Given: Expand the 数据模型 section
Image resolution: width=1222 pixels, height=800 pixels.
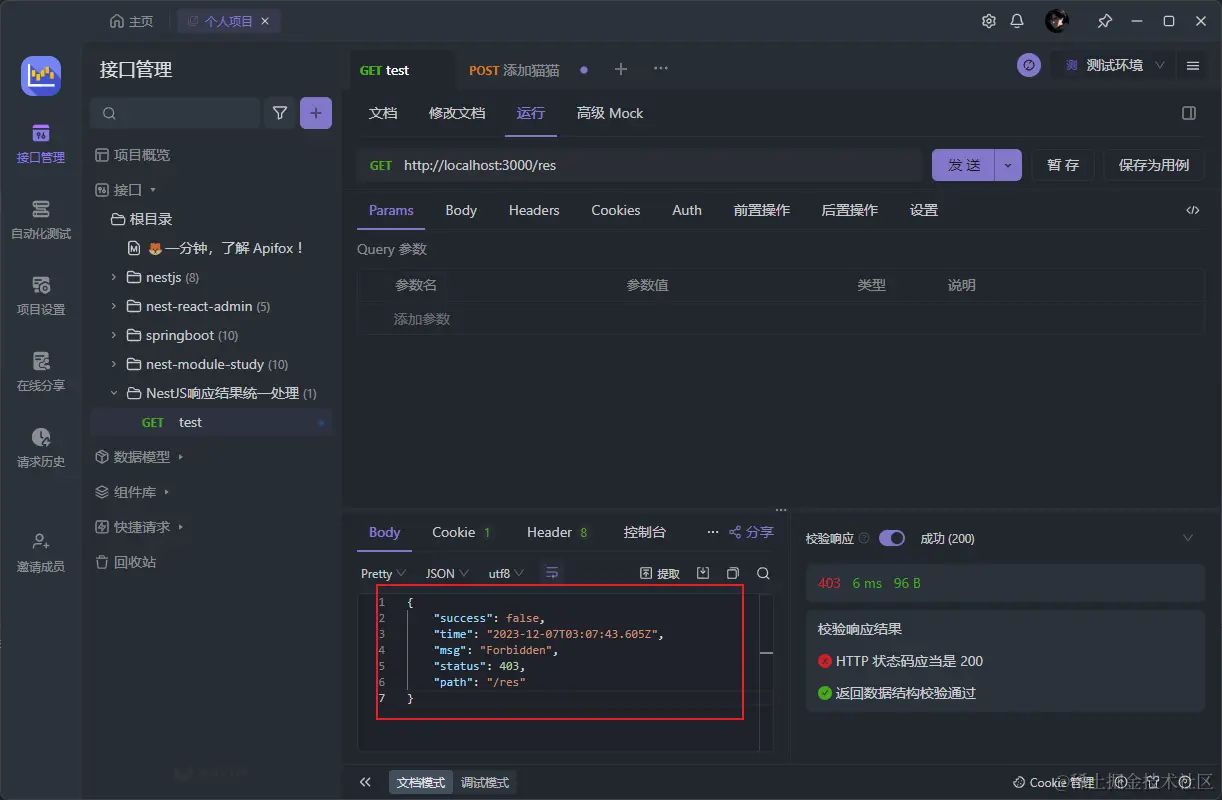Looking at the screenshot, I should point(181,457).
